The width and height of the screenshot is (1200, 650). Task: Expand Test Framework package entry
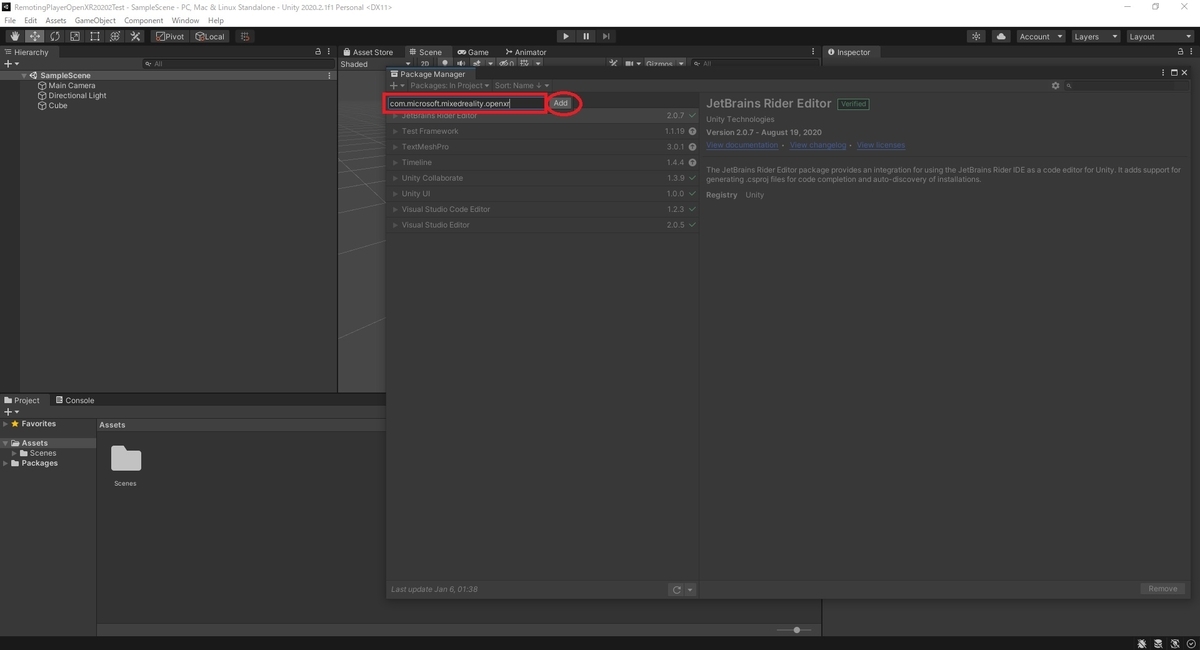395,131
